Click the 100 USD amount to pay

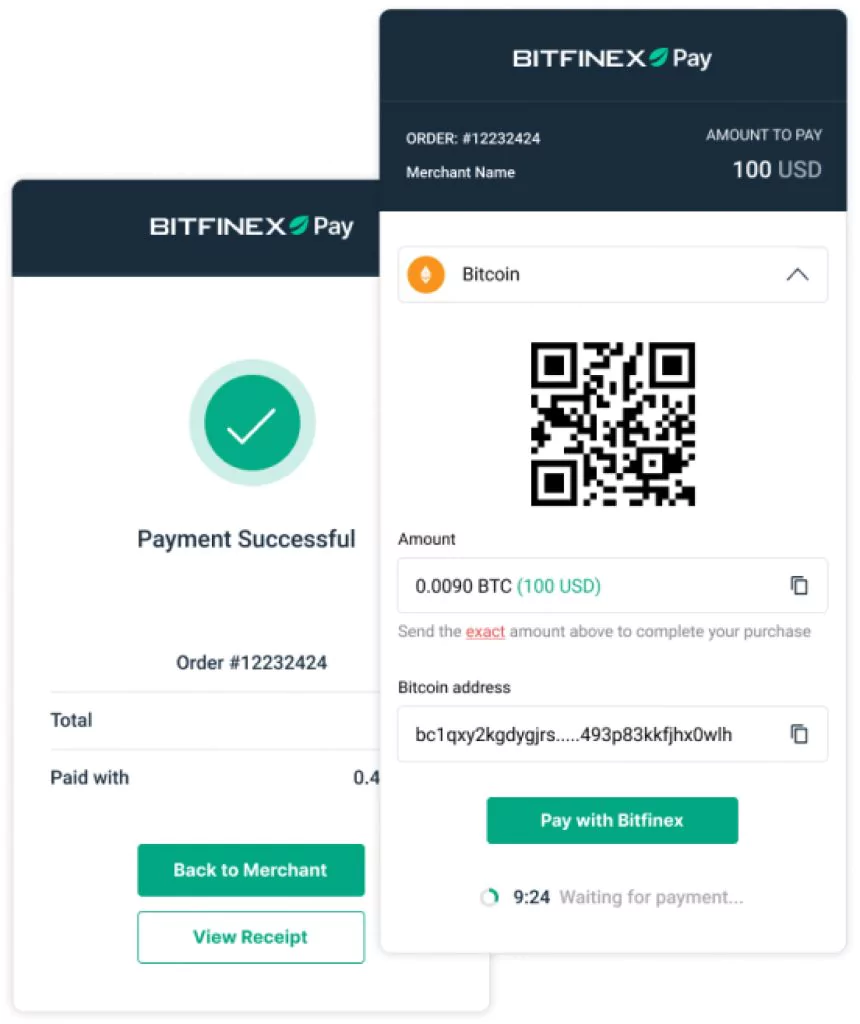tap(776, 170)
